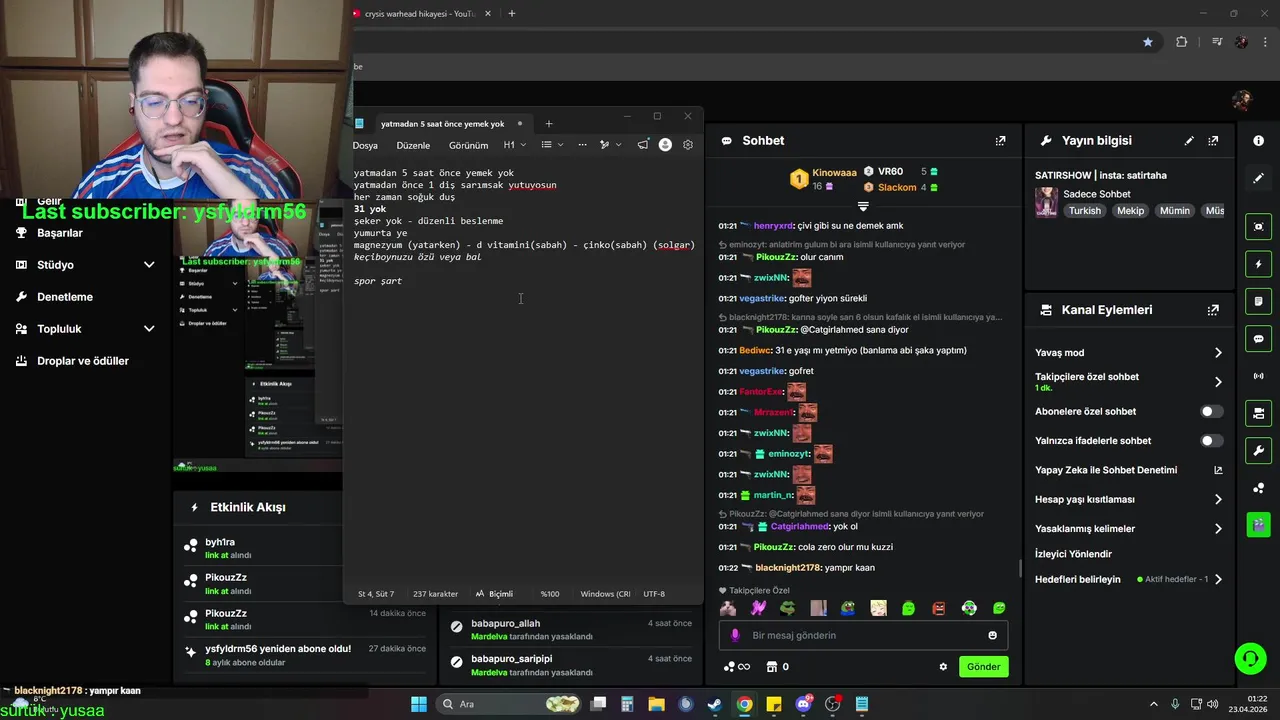This screenshot has height=720, width=1280.
Task: Pop out the Sohbet chat panel
Action: 1000,141
